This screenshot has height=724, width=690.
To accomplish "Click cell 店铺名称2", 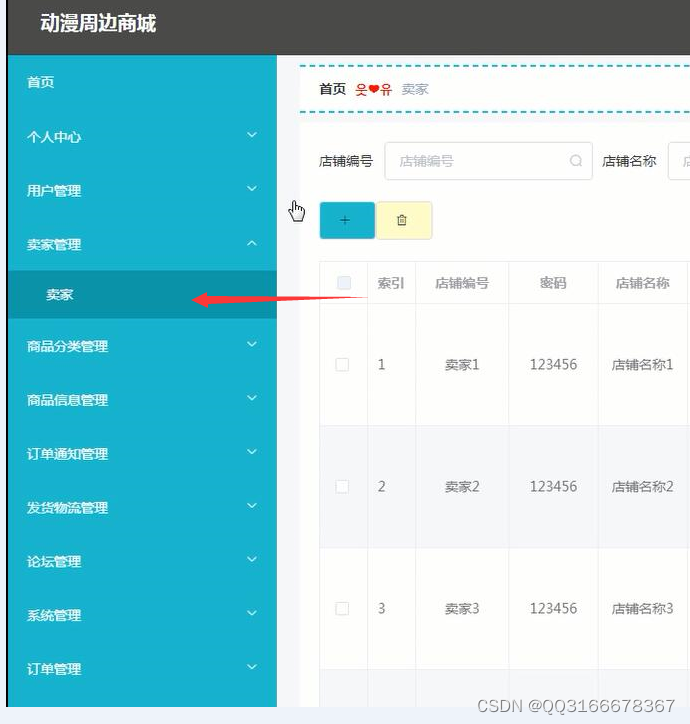I will tap(642, 486).
